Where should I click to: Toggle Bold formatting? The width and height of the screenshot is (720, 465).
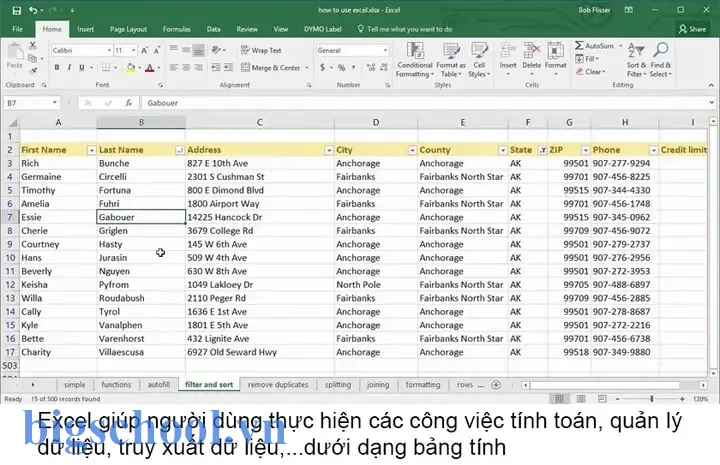[x=56, y=67]
